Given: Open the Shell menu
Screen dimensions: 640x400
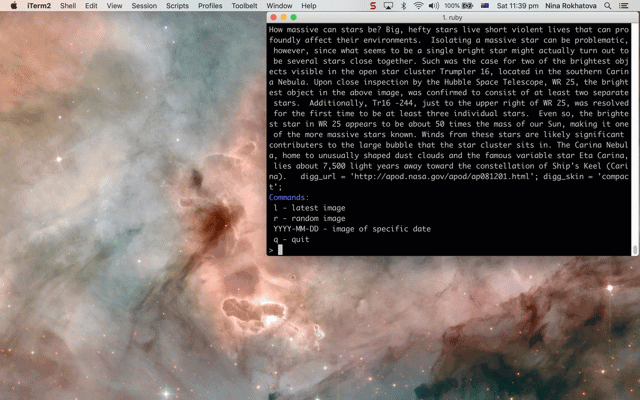Looking at the screenshot, I should pos(68,6).
